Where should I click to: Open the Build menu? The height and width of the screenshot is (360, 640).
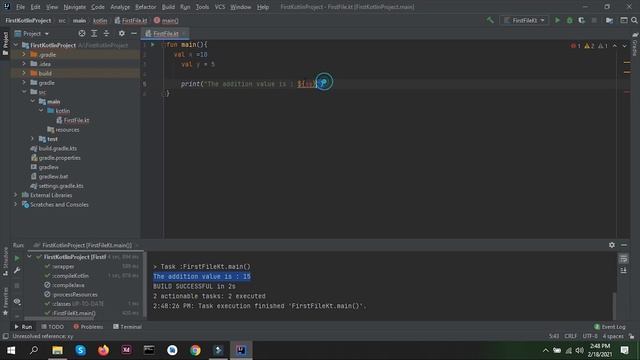pos(168,7)
